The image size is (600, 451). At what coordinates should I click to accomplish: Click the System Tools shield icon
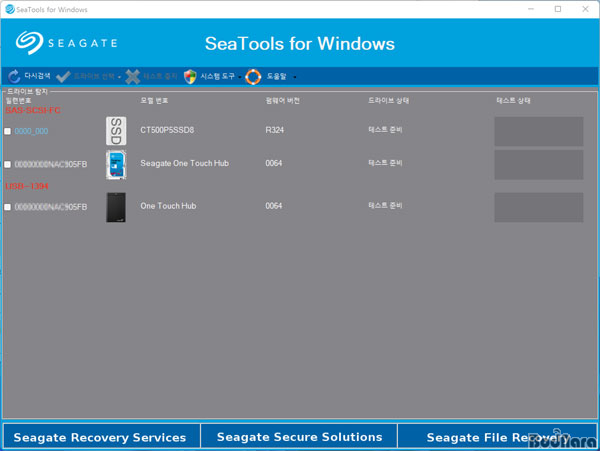click(x=190, y=77)
